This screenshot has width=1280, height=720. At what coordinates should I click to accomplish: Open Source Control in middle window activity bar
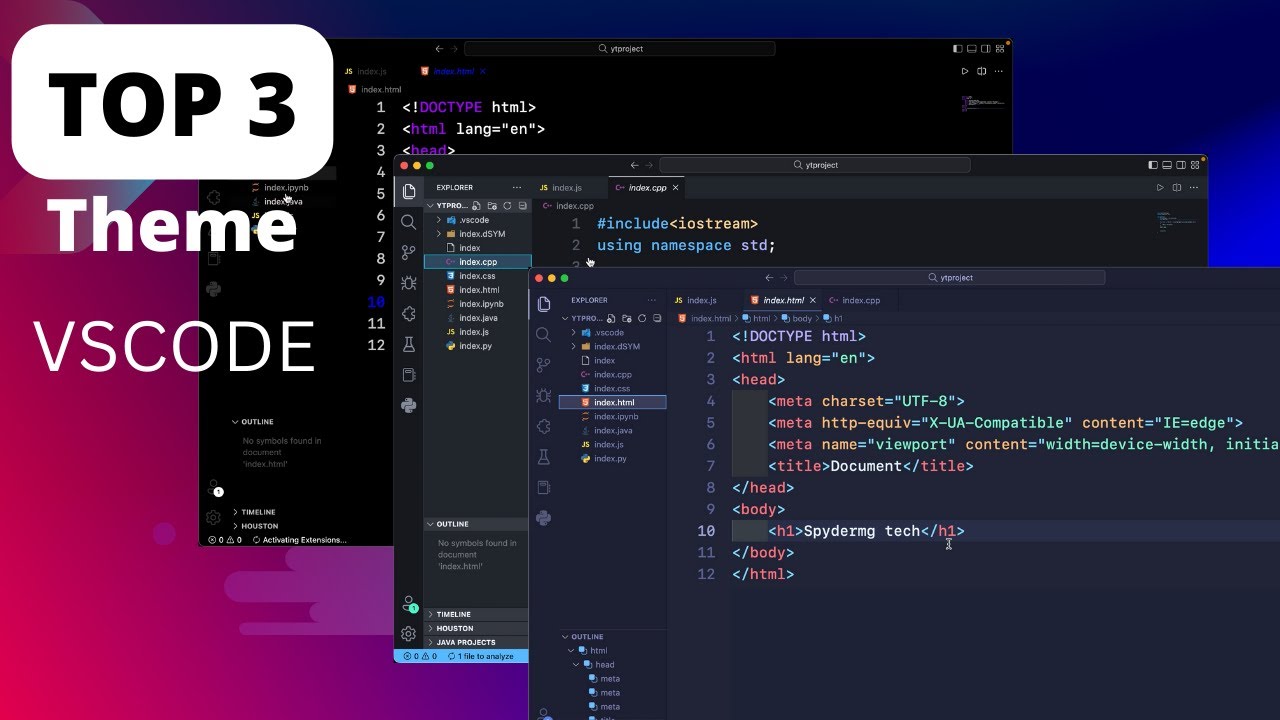point(408,252)
